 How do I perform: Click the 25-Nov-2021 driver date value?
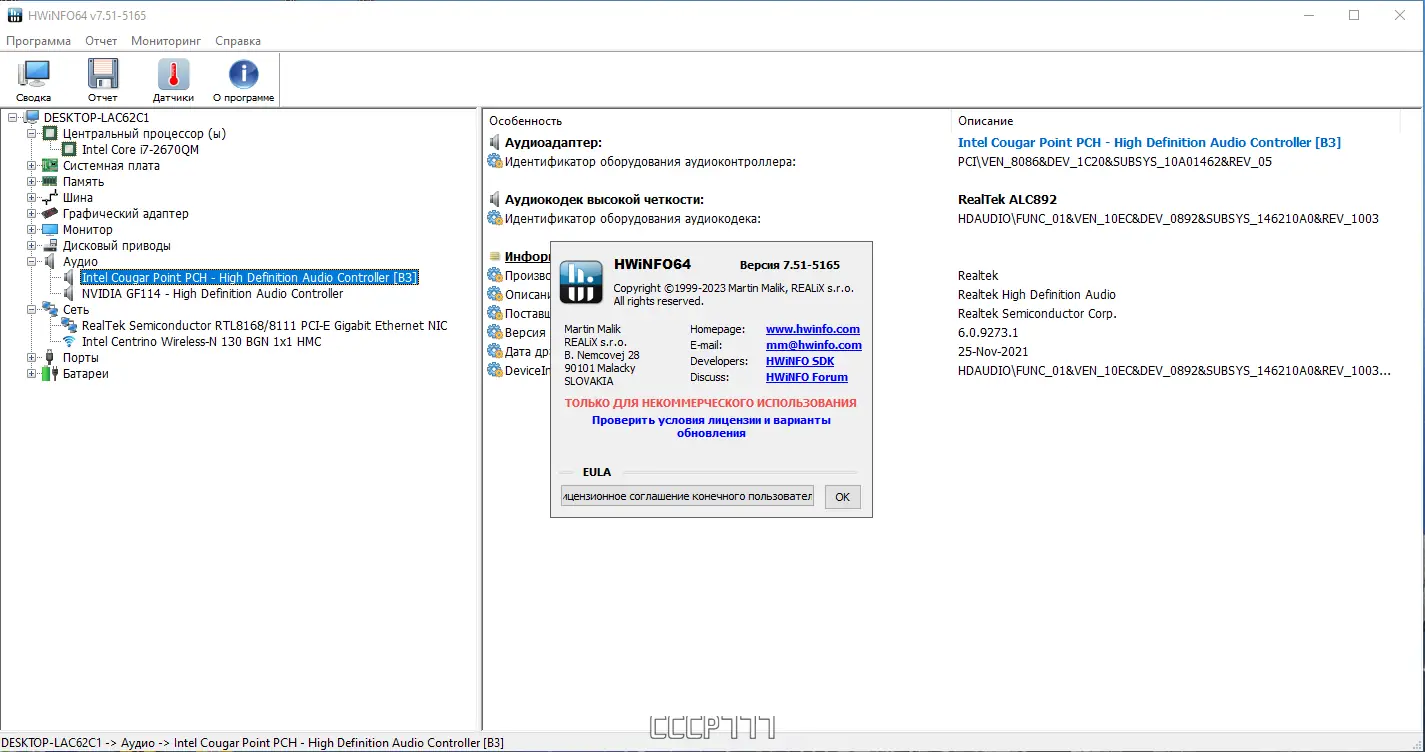point(993,352)
